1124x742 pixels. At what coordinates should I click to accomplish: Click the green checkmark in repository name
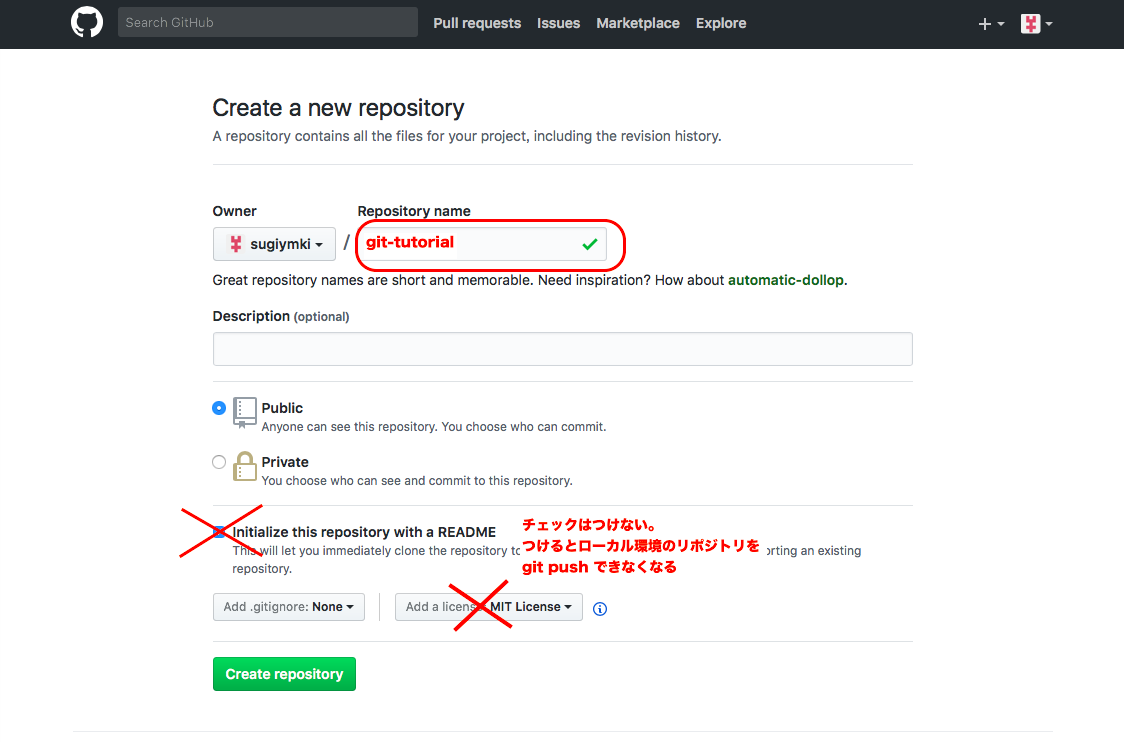pyautogui.click(x=590, y=243)
